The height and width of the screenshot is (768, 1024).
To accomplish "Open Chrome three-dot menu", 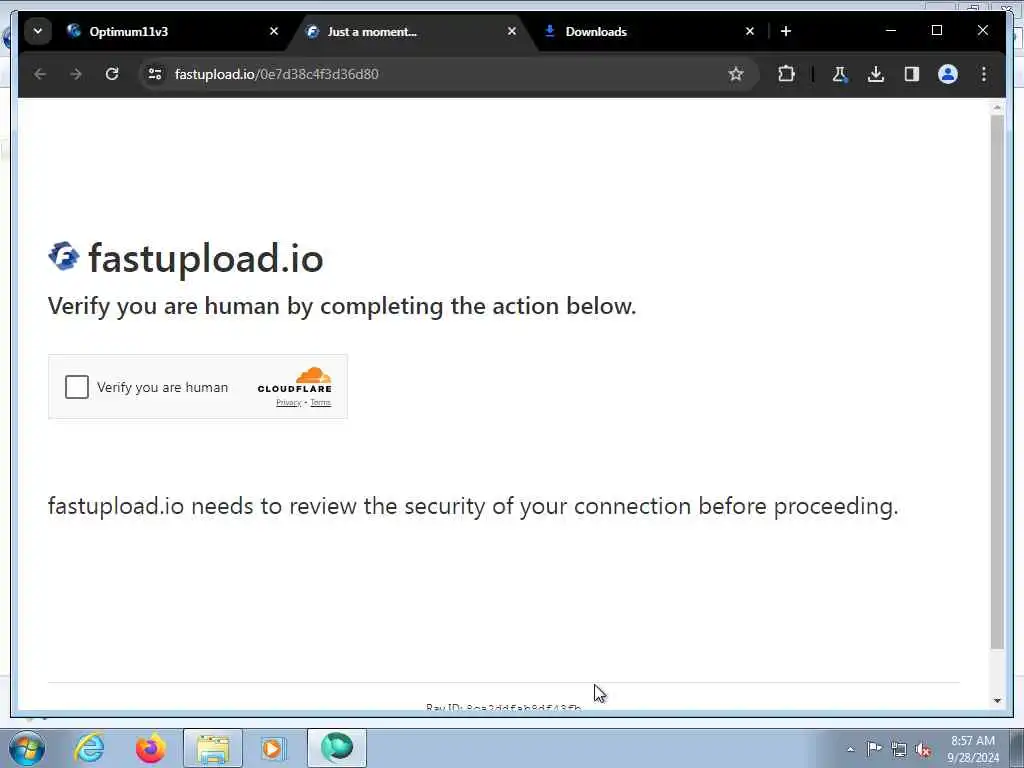I will click(x=984, y=74).
